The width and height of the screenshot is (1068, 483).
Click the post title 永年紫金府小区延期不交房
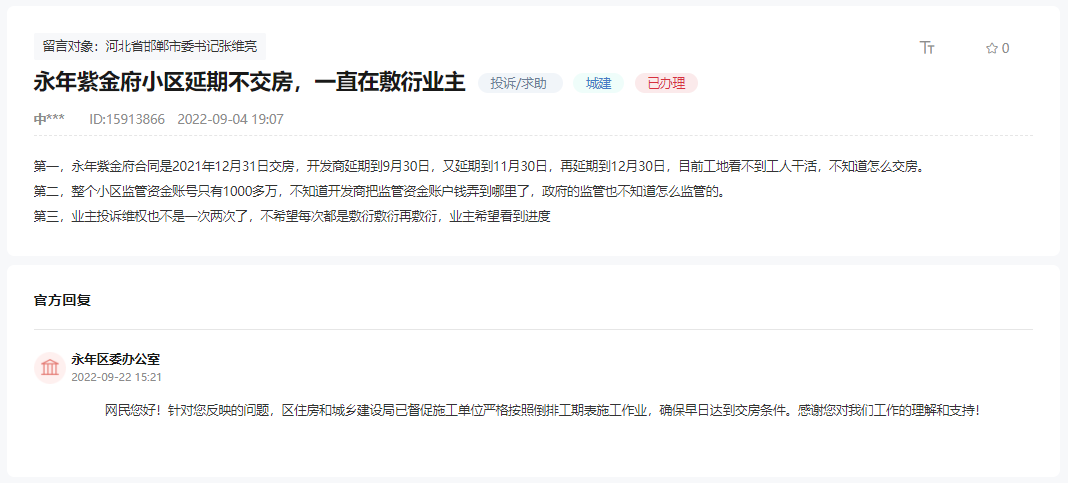click(249, 82)
